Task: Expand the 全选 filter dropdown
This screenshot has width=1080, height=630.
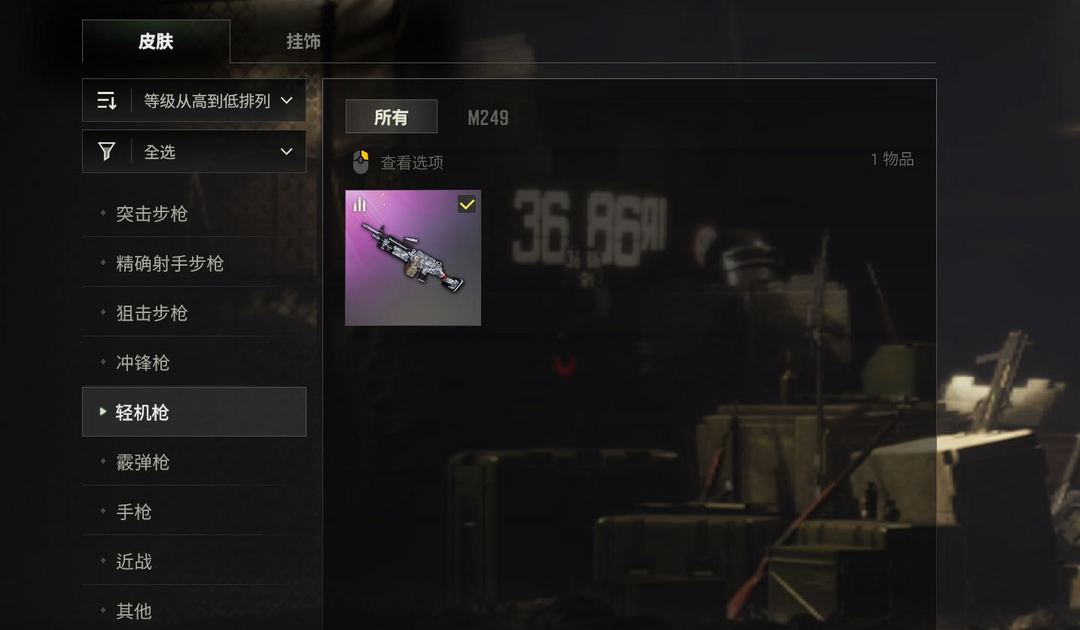Action: tap(194, 151)
